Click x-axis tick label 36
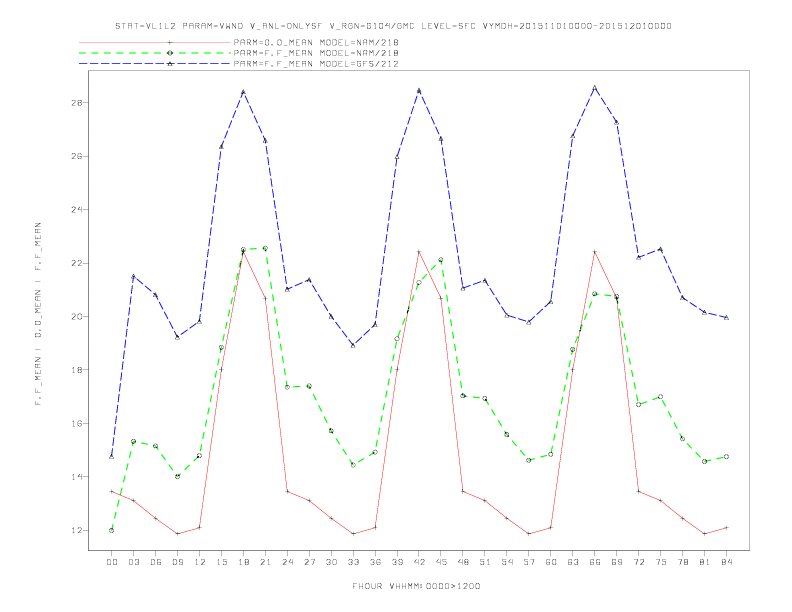The height and width of the screenshot is (612, 792). click(375, 562)
